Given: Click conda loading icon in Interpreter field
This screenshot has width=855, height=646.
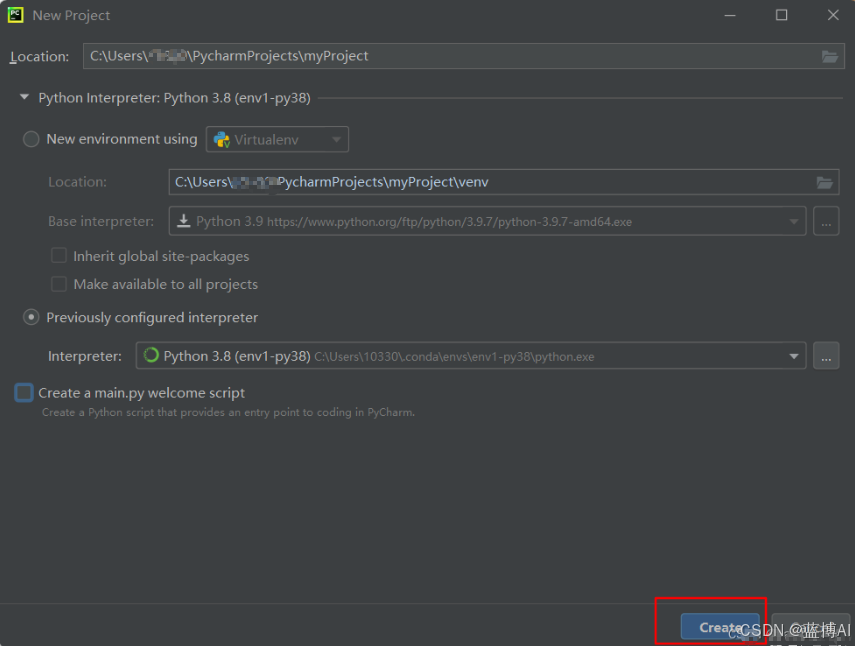Looking at the screenshot, I should (x=150, y=355).
